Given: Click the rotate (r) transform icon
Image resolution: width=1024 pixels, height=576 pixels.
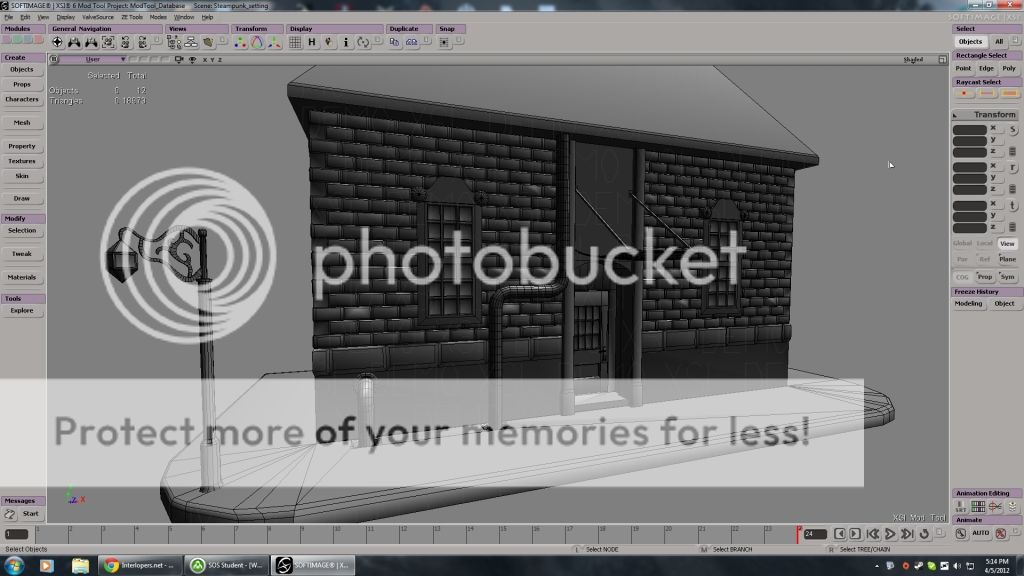Looking at the screenshot, I should click(1012, 168).
